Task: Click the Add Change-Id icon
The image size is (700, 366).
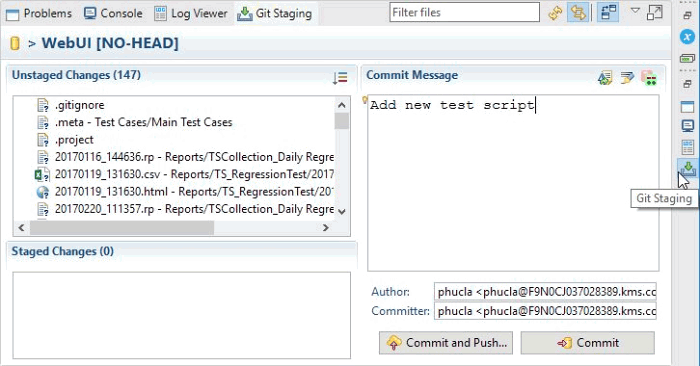Action: tap(649, 78)
